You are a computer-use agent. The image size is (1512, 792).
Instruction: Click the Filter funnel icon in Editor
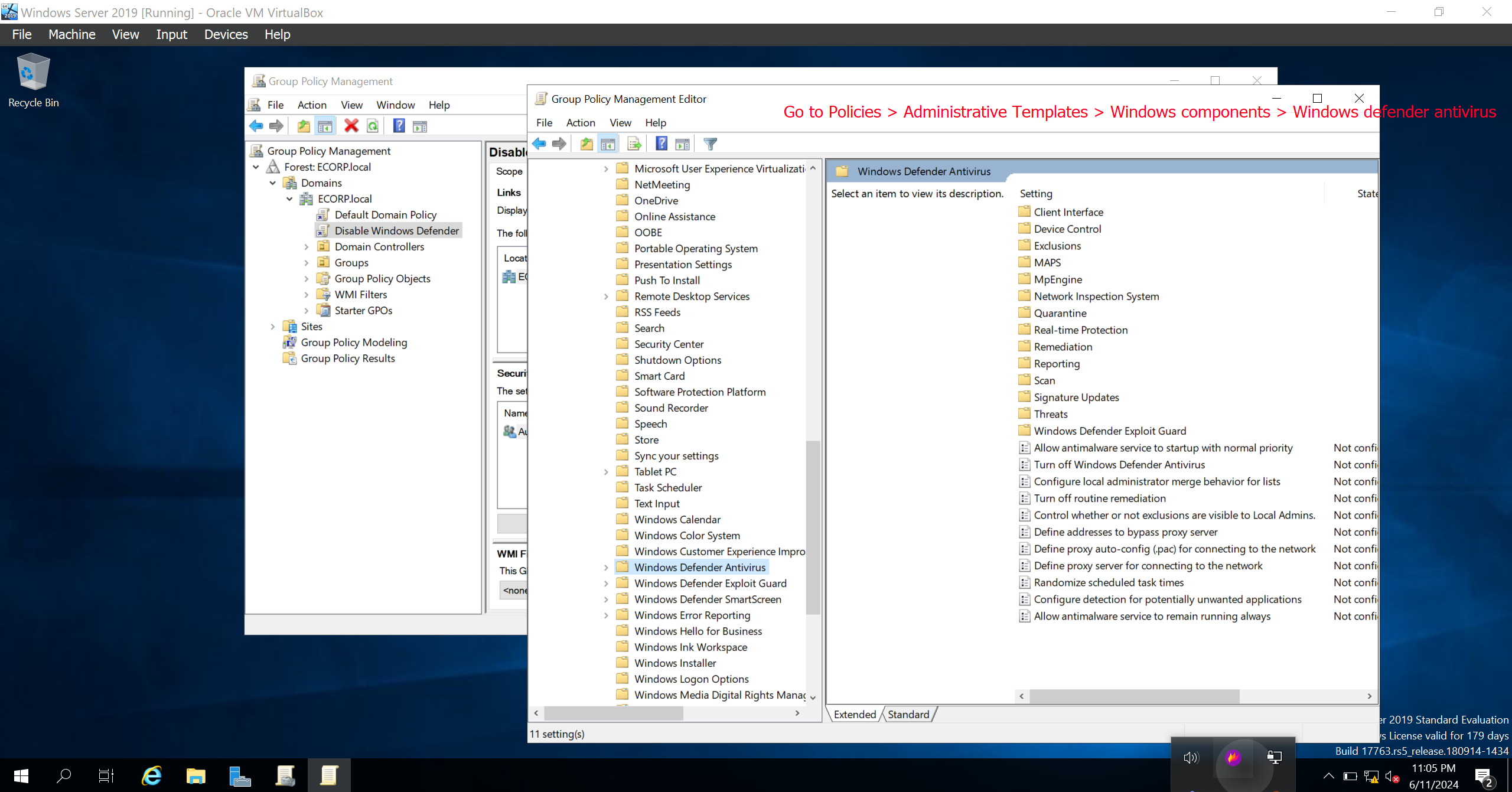pyautogui.click(x=711, y=144)
